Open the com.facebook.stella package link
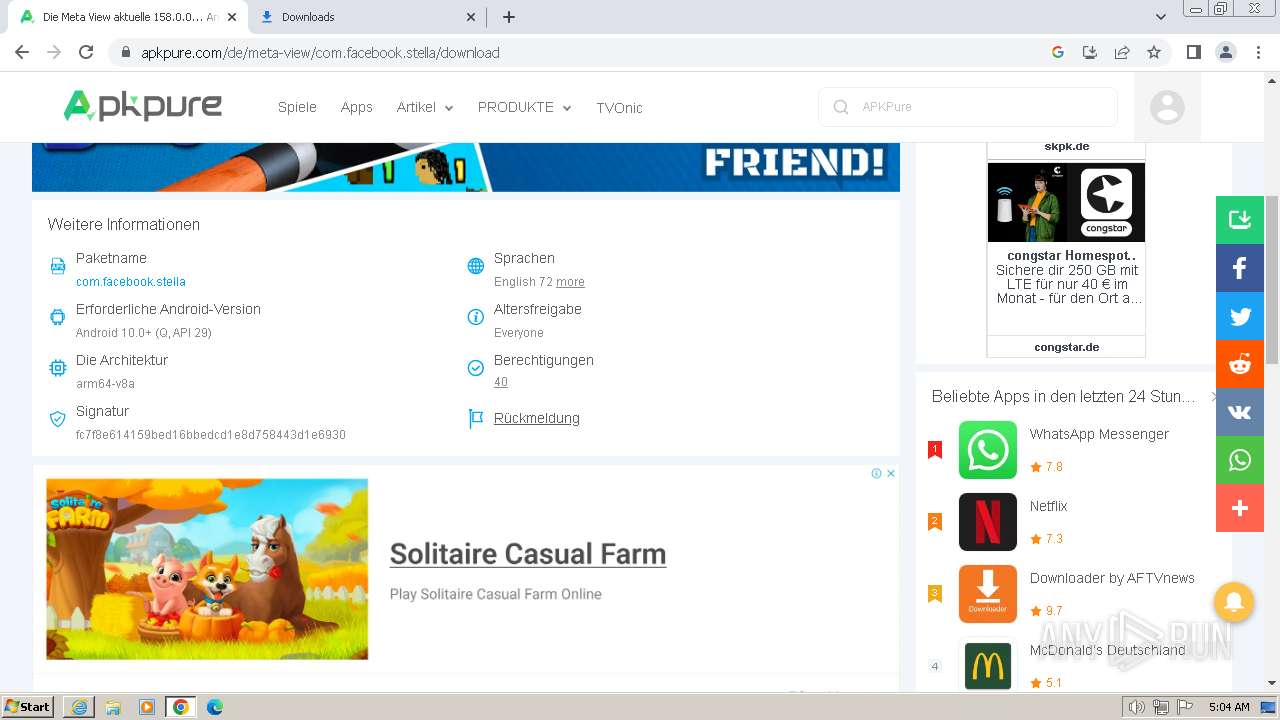 point(131,282)
